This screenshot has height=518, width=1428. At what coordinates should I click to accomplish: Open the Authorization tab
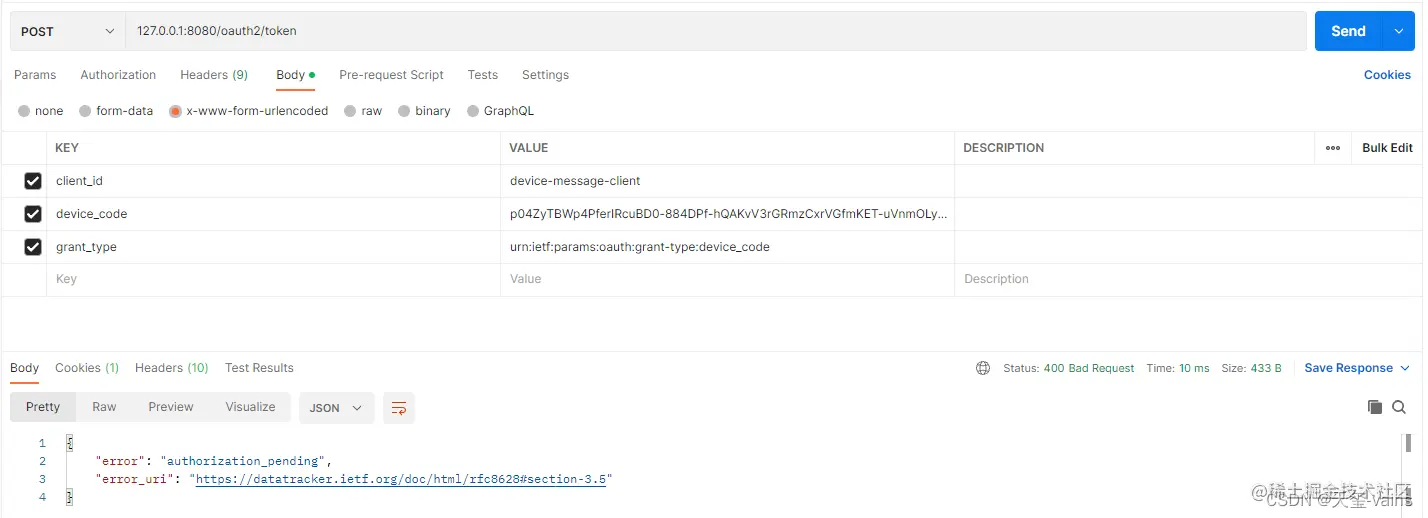(118, 75)
